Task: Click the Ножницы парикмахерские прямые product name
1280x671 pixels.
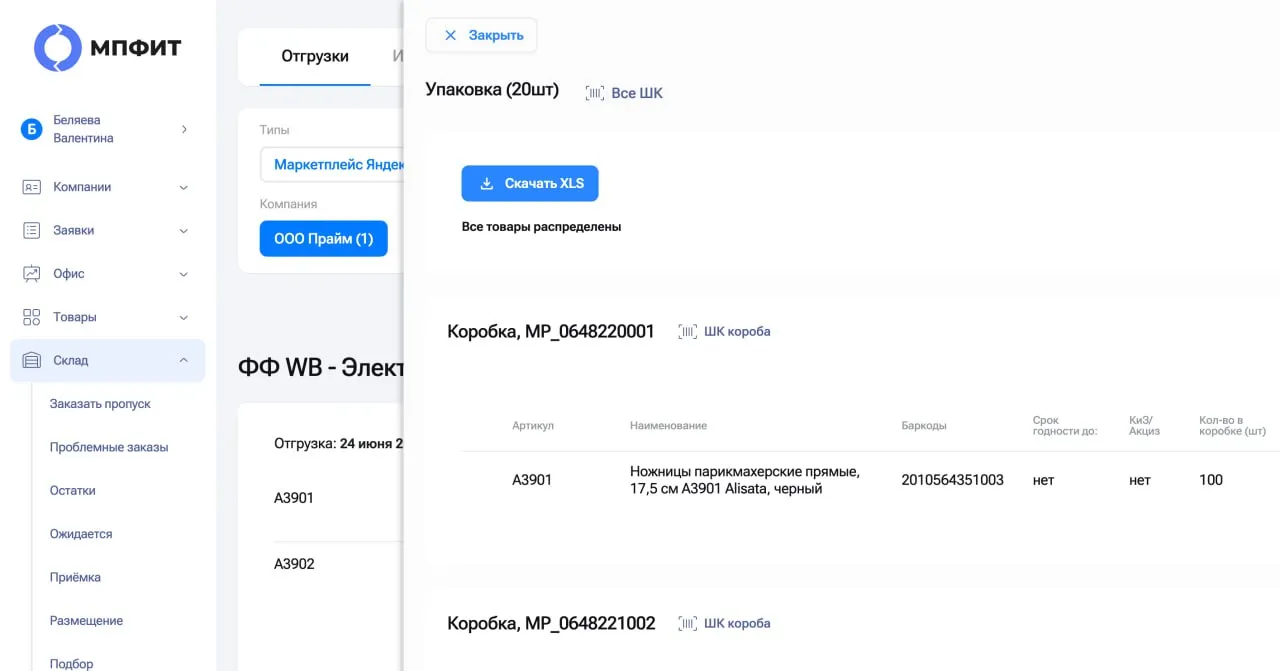Action: pos(745,480)
